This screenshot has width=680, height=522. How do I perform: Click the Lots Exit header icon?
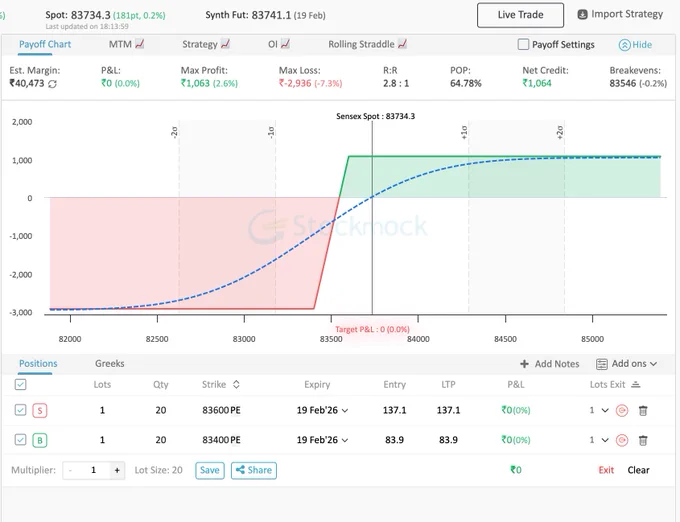point(636,385)
